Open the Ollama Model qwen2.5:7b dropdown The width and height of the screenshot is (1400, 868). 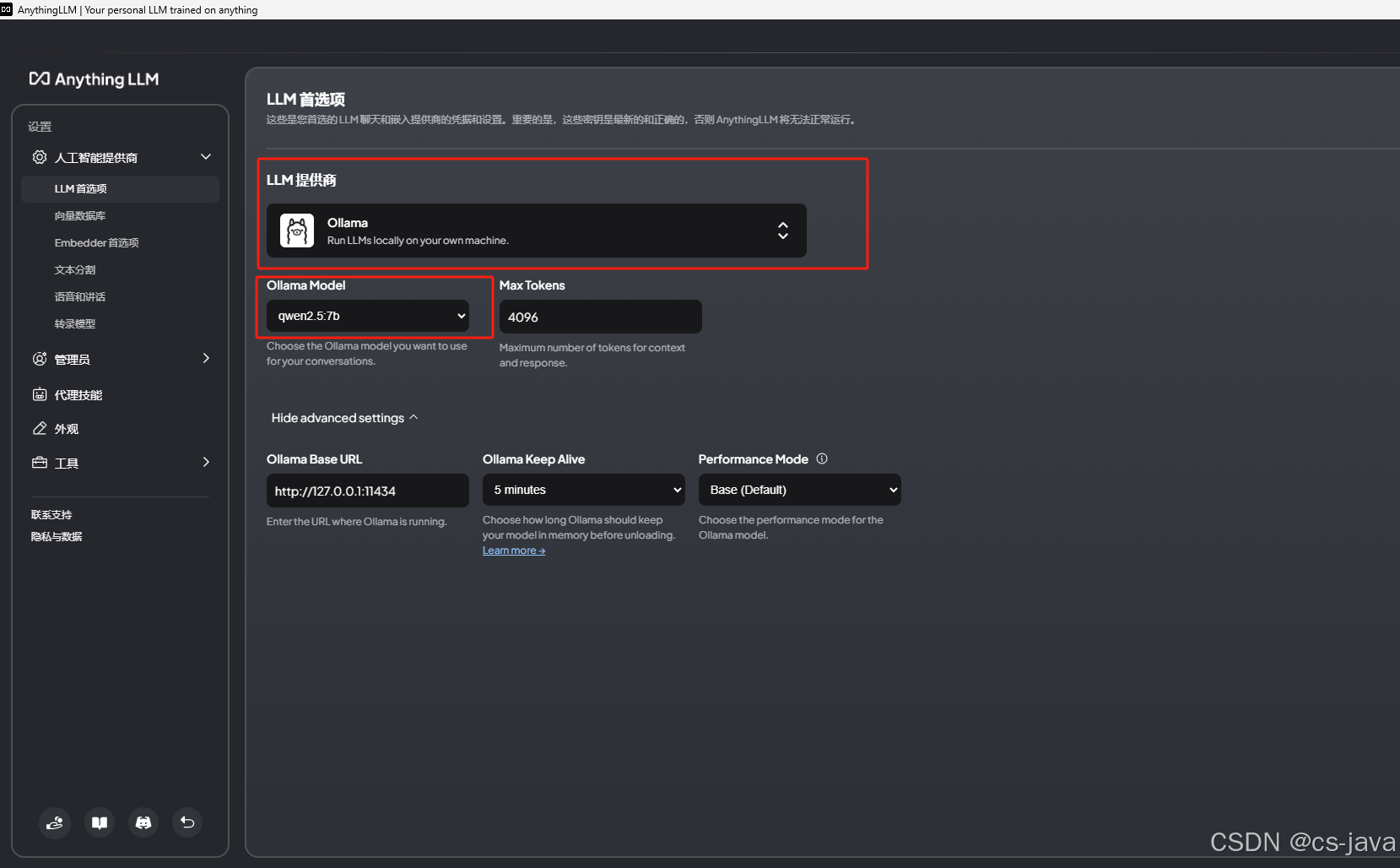click(x=368, y=316)
